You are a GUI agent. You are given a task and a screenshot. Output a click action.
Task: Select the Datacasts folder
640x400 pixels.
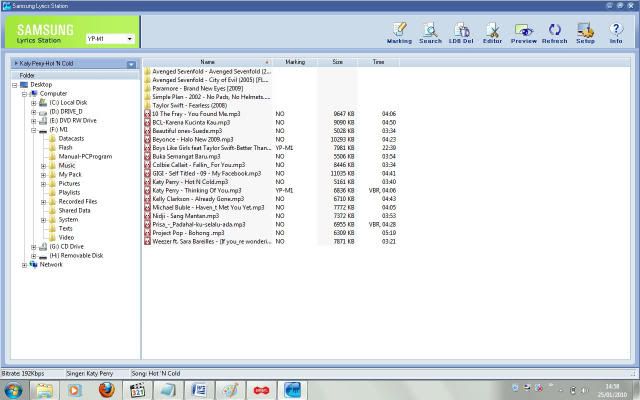click(x=71, y=139)
